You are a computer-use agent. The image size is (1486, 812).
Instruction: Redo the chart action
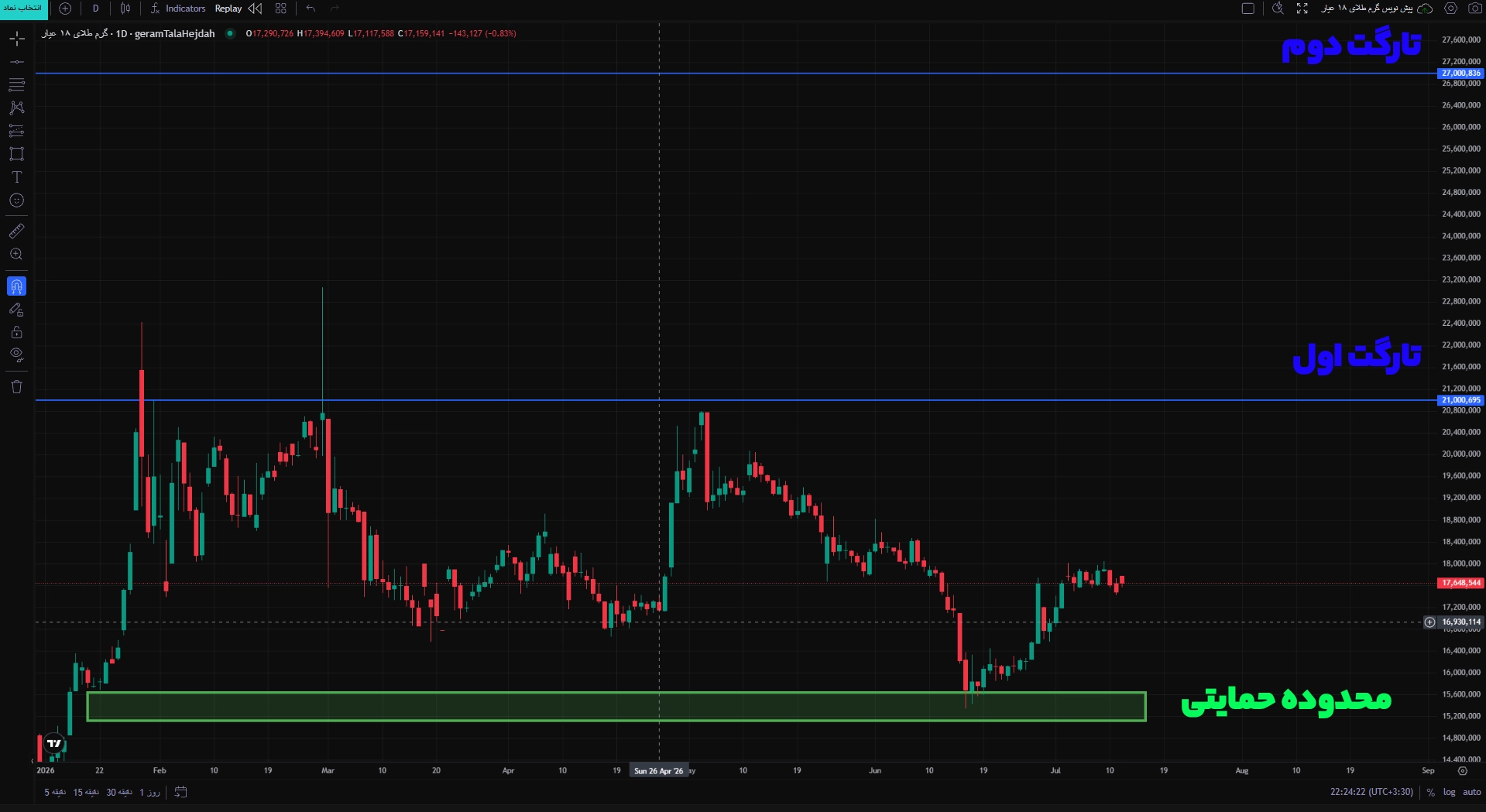tap(335, 9)
